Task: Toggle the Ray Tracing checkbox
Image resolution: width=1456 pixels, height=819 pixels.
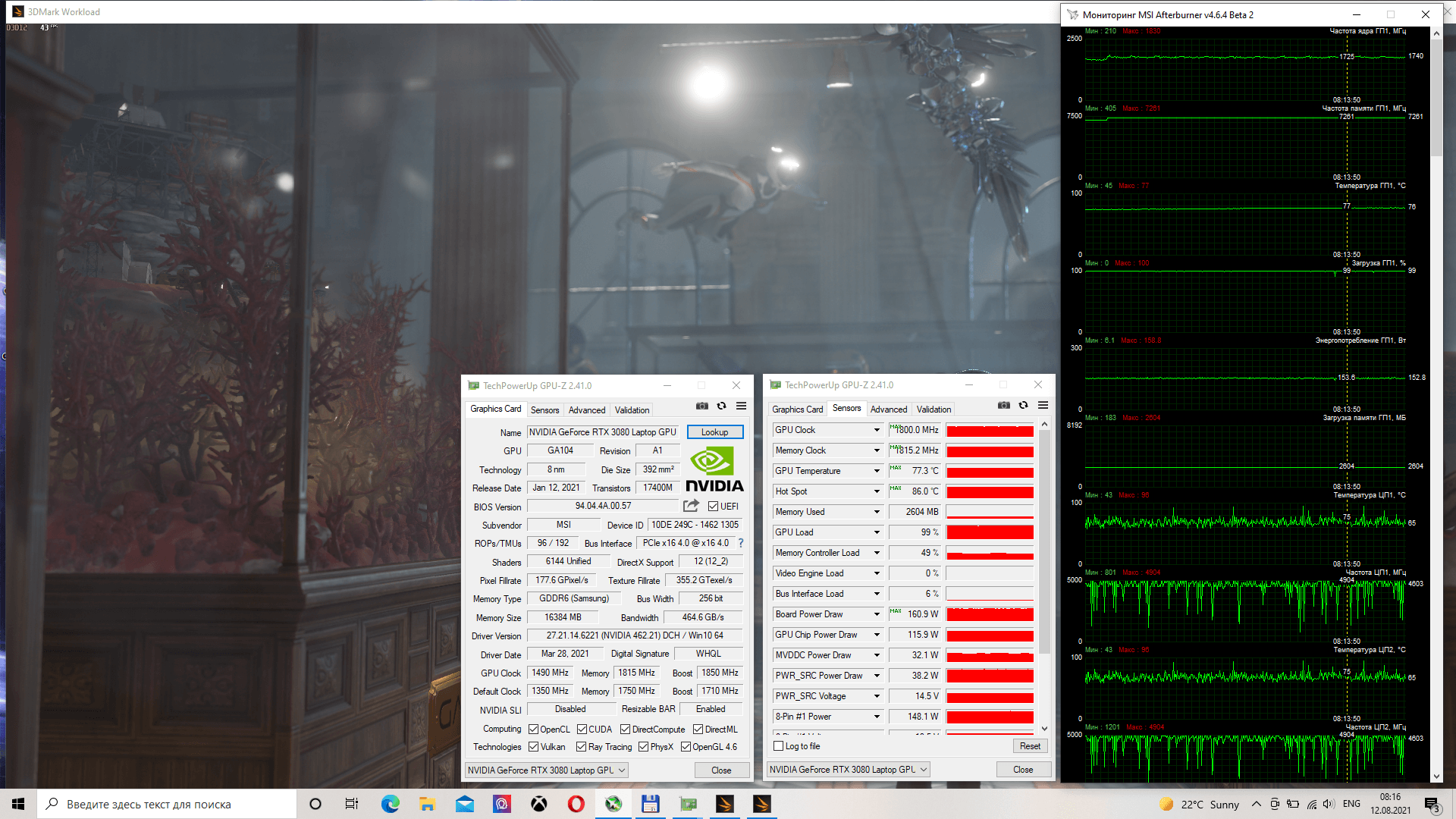Action: coord(581,747)
